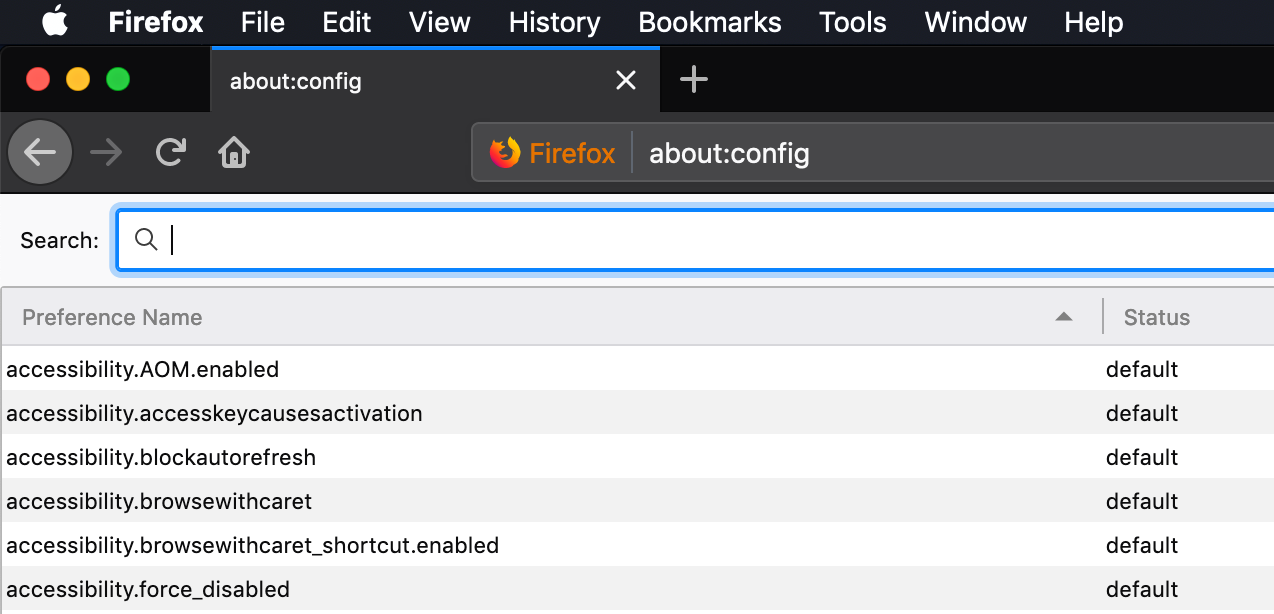Go to the home page icon
1274x614 pixels.
(234, 153)
